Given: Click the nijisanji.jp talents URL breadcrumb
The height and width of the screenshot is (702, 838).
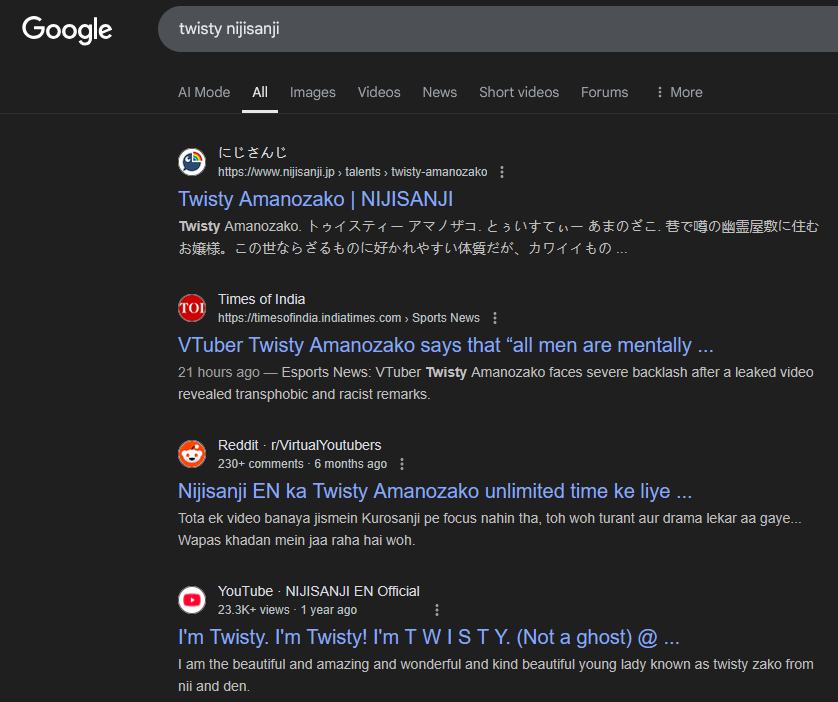Looking at the screenshot, I should coord(353,172).
